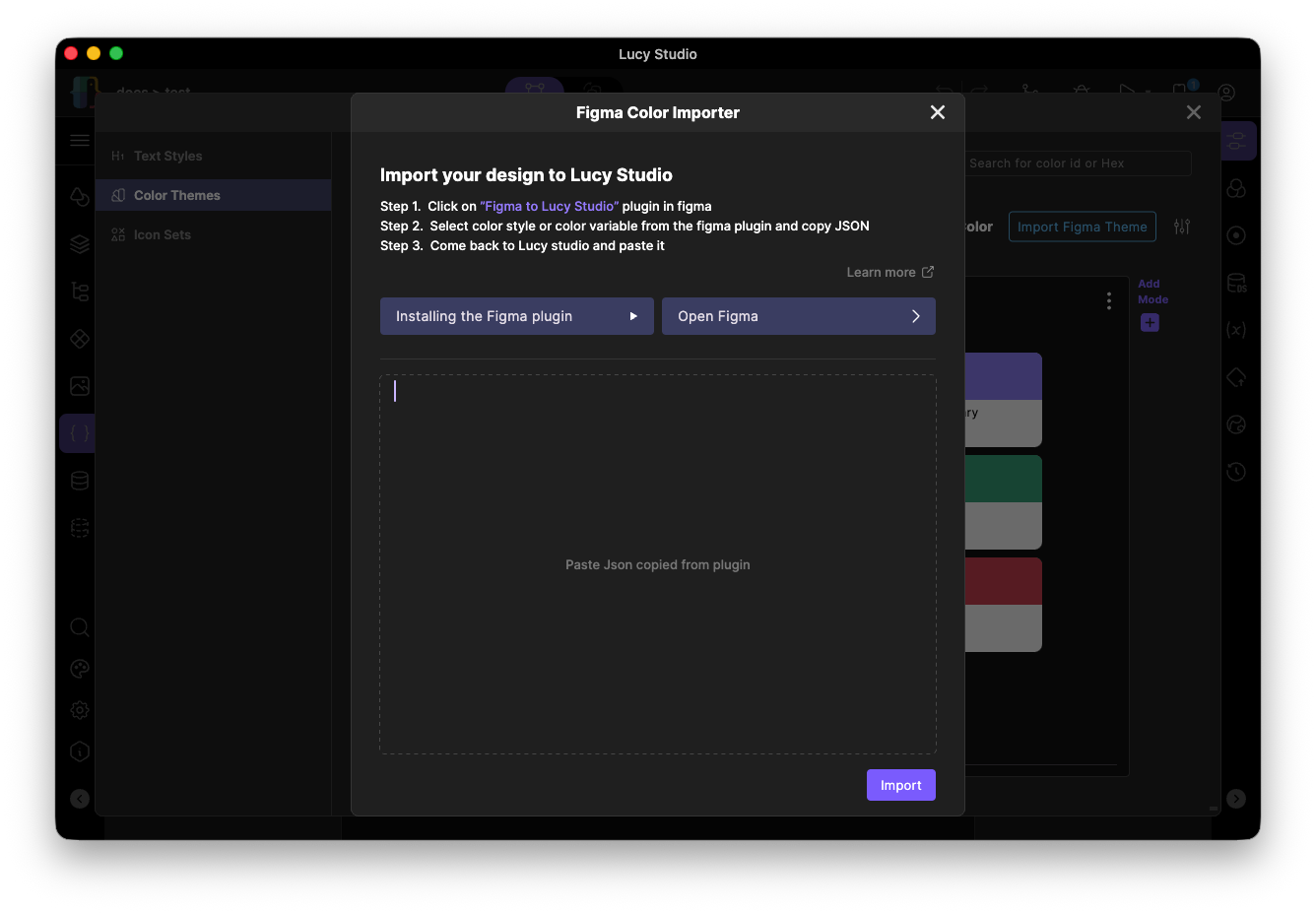Select the purple color swatch
The height and width of the screenshot is (913, 1316).
pos(1003,376)
